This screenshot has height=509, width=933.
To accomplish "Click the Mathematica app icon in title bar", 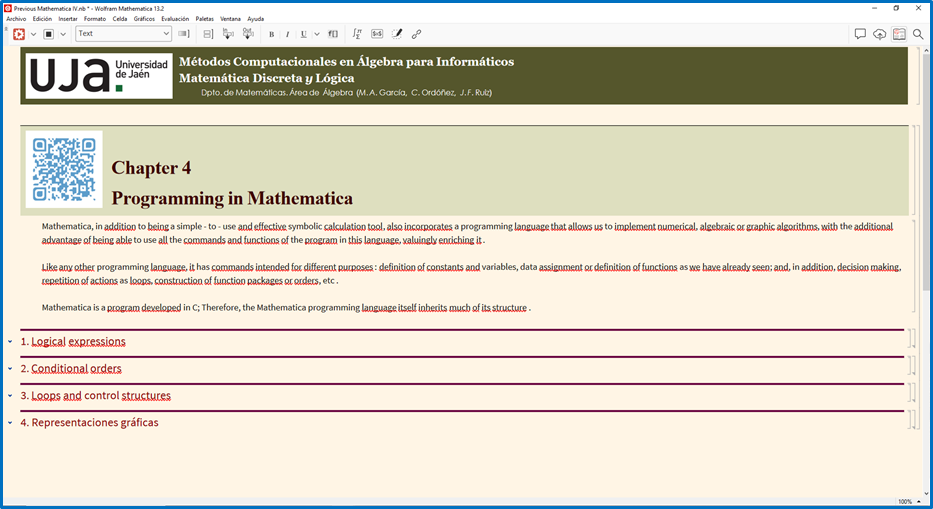I will (8, 8).
